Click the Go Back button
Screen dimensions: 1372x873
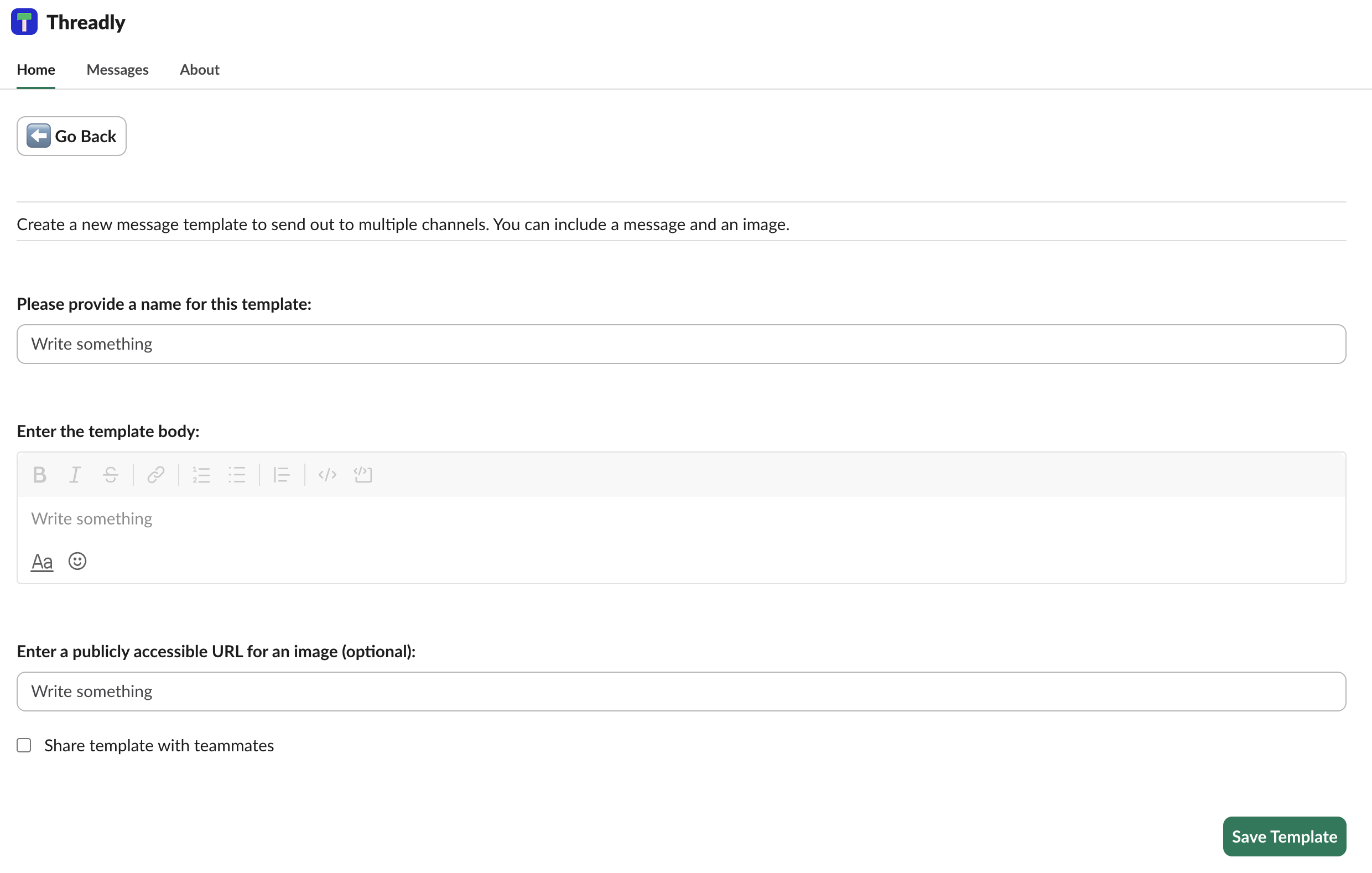[71, 136]
